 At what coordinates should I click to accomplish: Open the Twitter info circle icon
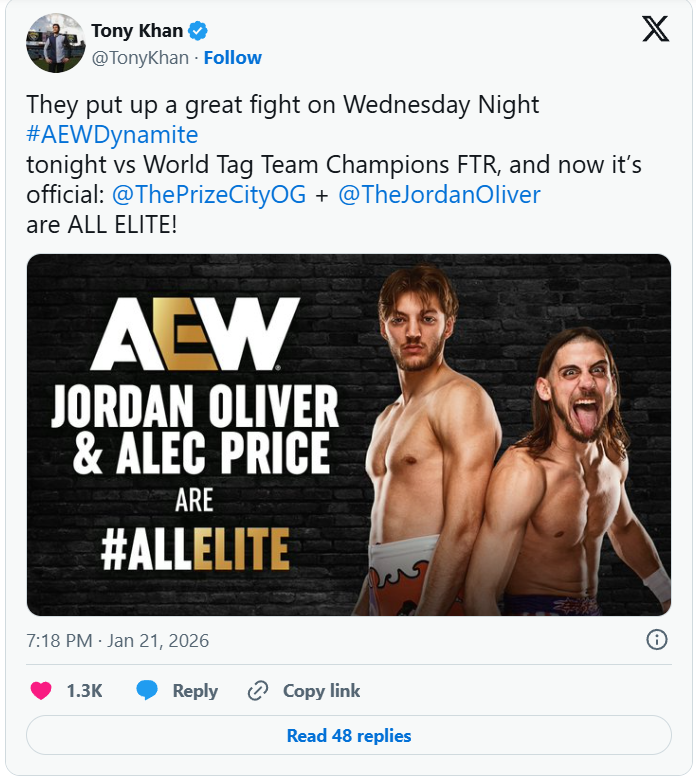pyautogui.click(x=657, y=640)
